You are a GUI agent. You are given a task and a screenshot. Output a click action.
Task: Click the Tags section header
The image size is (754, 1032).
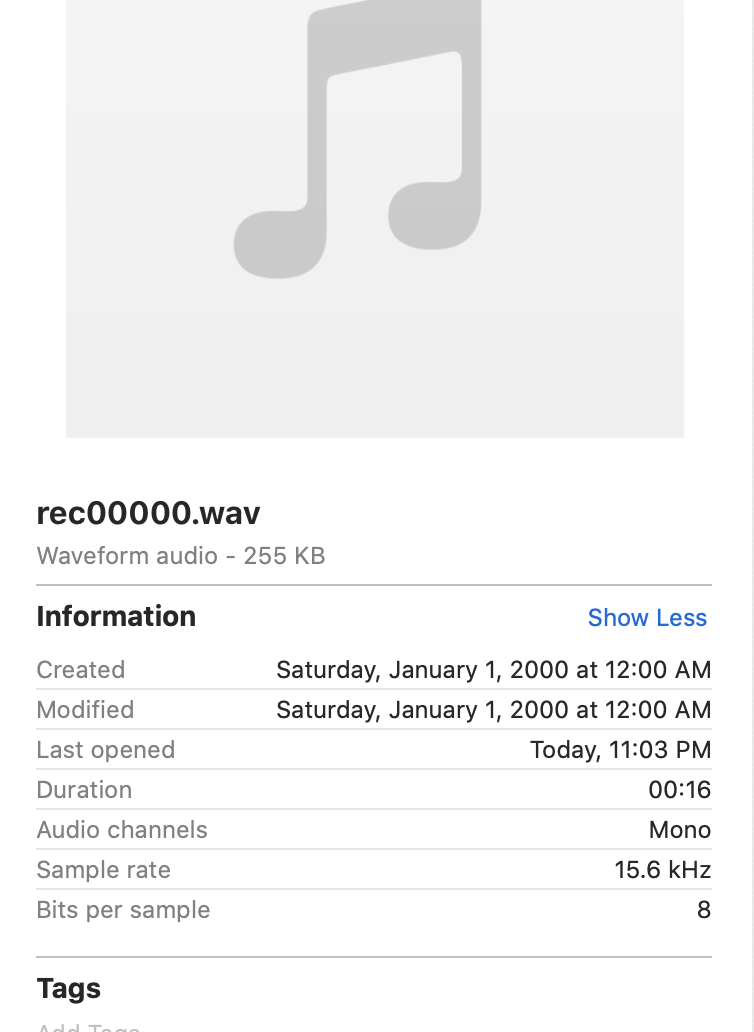tap(69, 989)
